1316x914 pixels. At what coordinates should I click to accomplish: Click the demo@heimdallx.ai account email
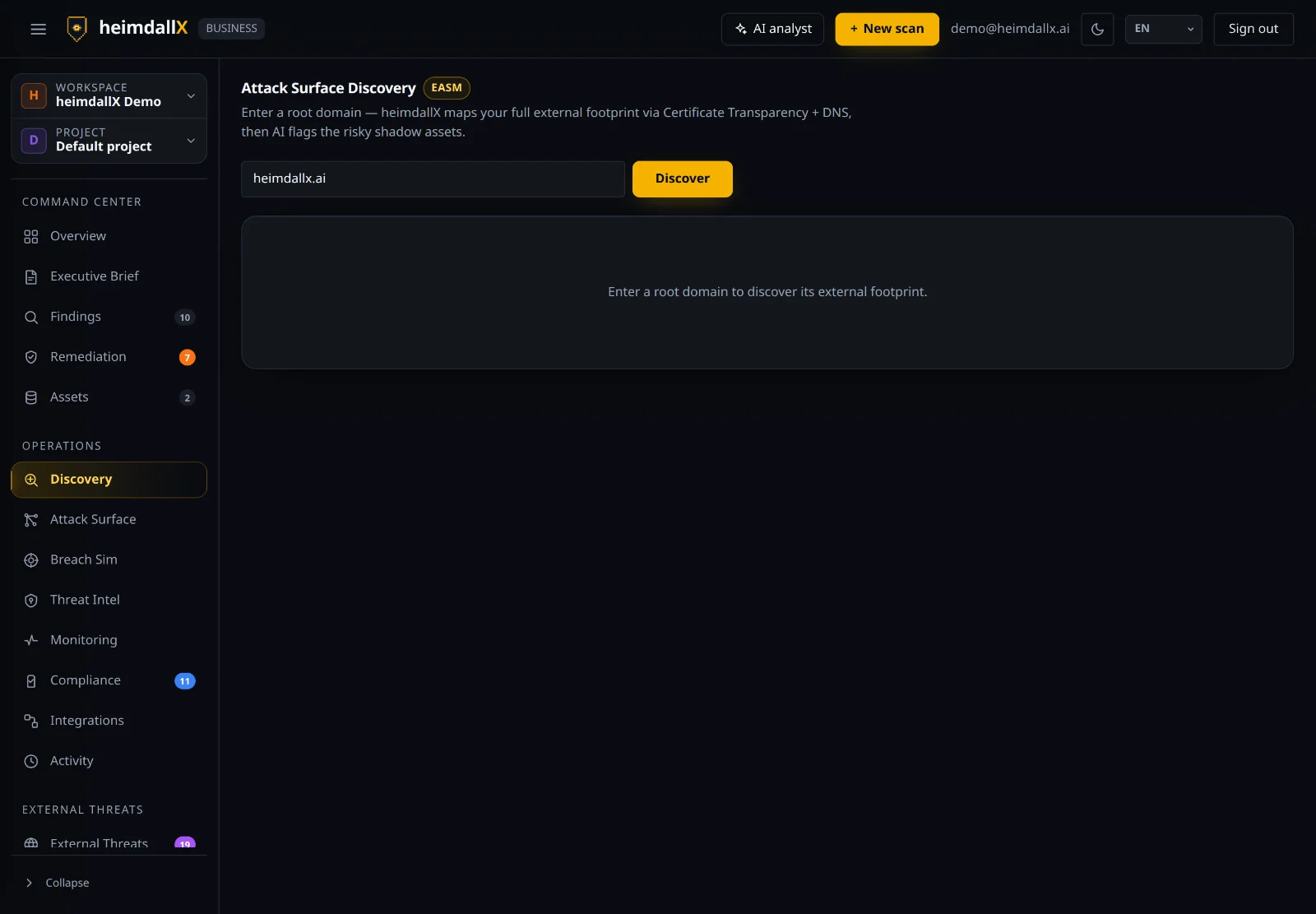[1010, 29]
